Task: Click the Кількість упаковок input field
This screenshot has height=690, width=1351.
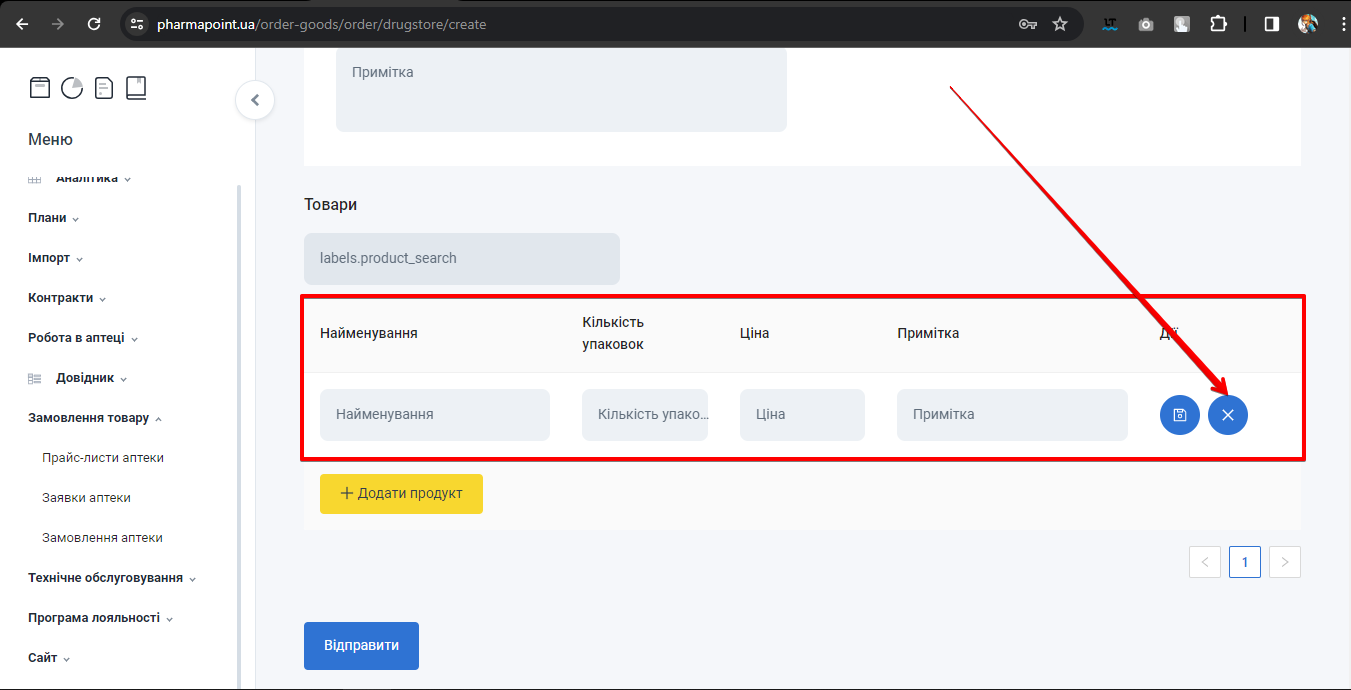Action: pyautogui.click(x=645, y=415)
